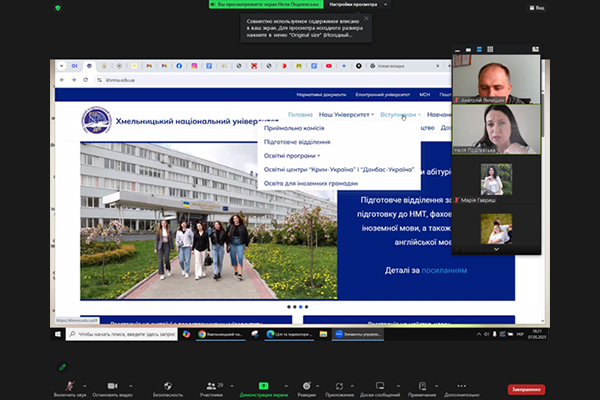Open Примечания notes in Zoom toolbar
The width and height of the screenshot is (600, 400).
click(x=422, y=389)
